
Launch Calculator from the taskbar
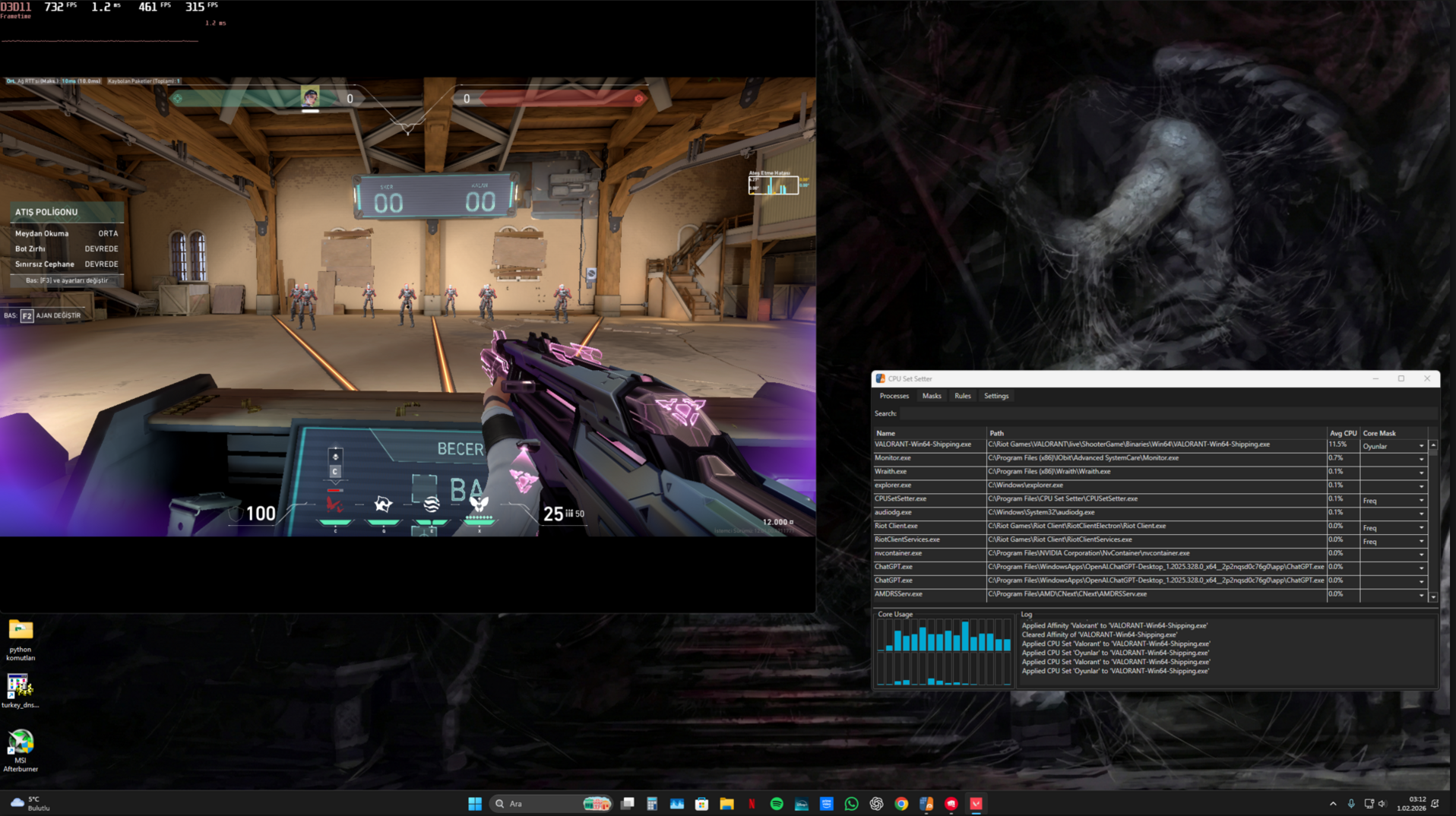point(652,804)
